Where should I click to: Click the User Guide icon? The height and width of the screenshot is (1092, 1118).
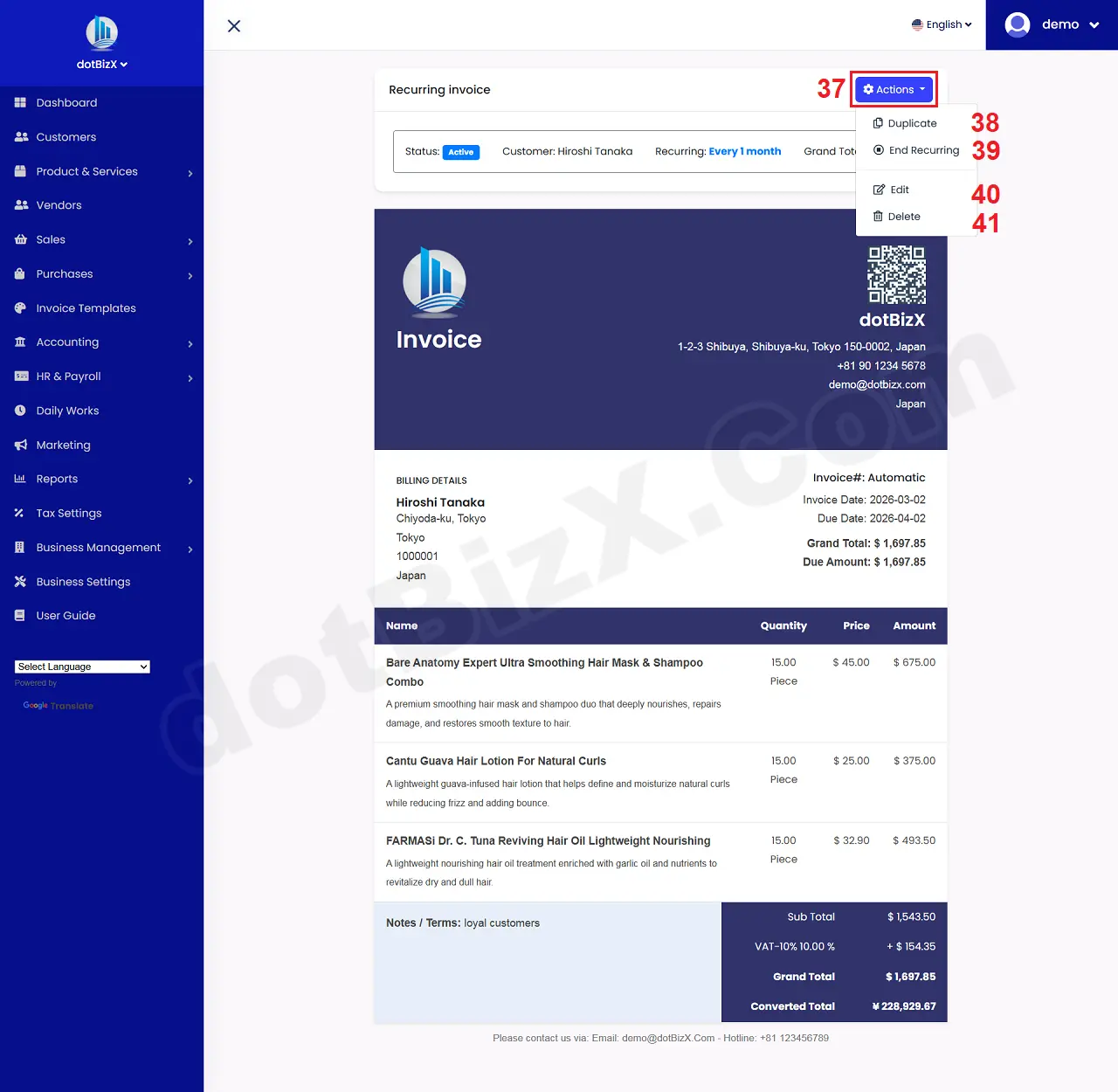click(x=20, y=615)
